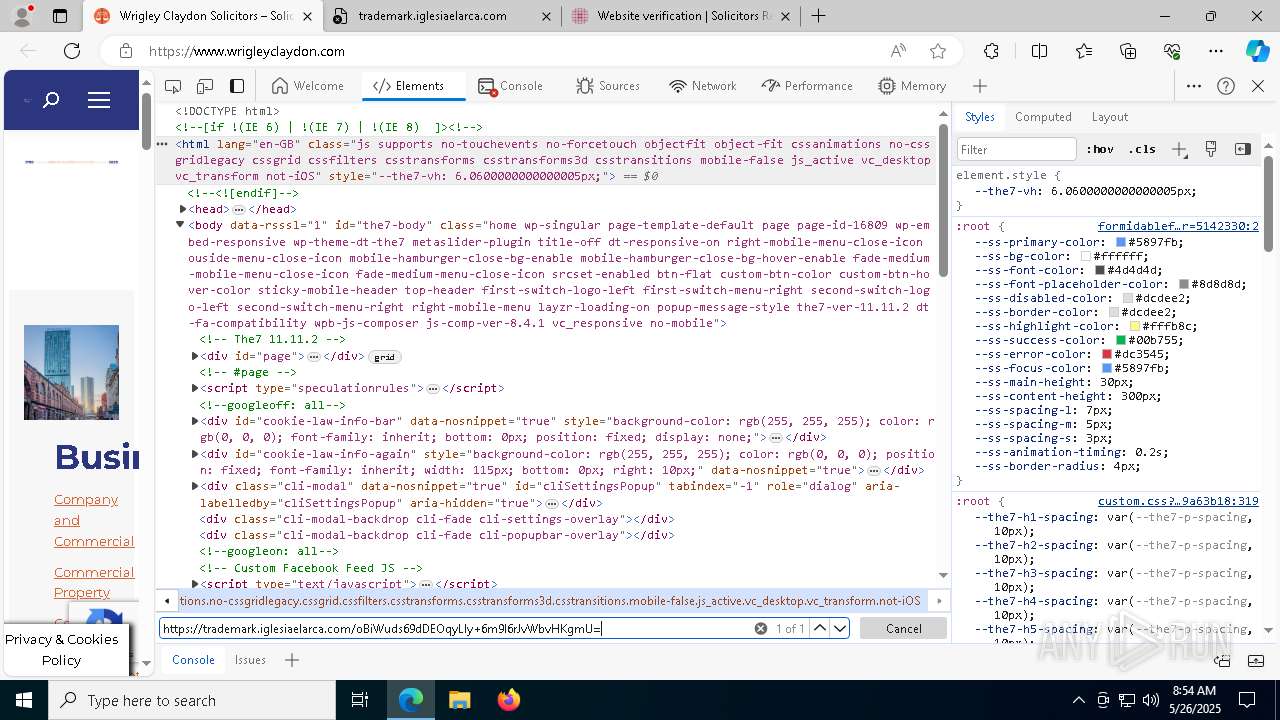
Task: Switch to the Performance tab
Action: 806,86
